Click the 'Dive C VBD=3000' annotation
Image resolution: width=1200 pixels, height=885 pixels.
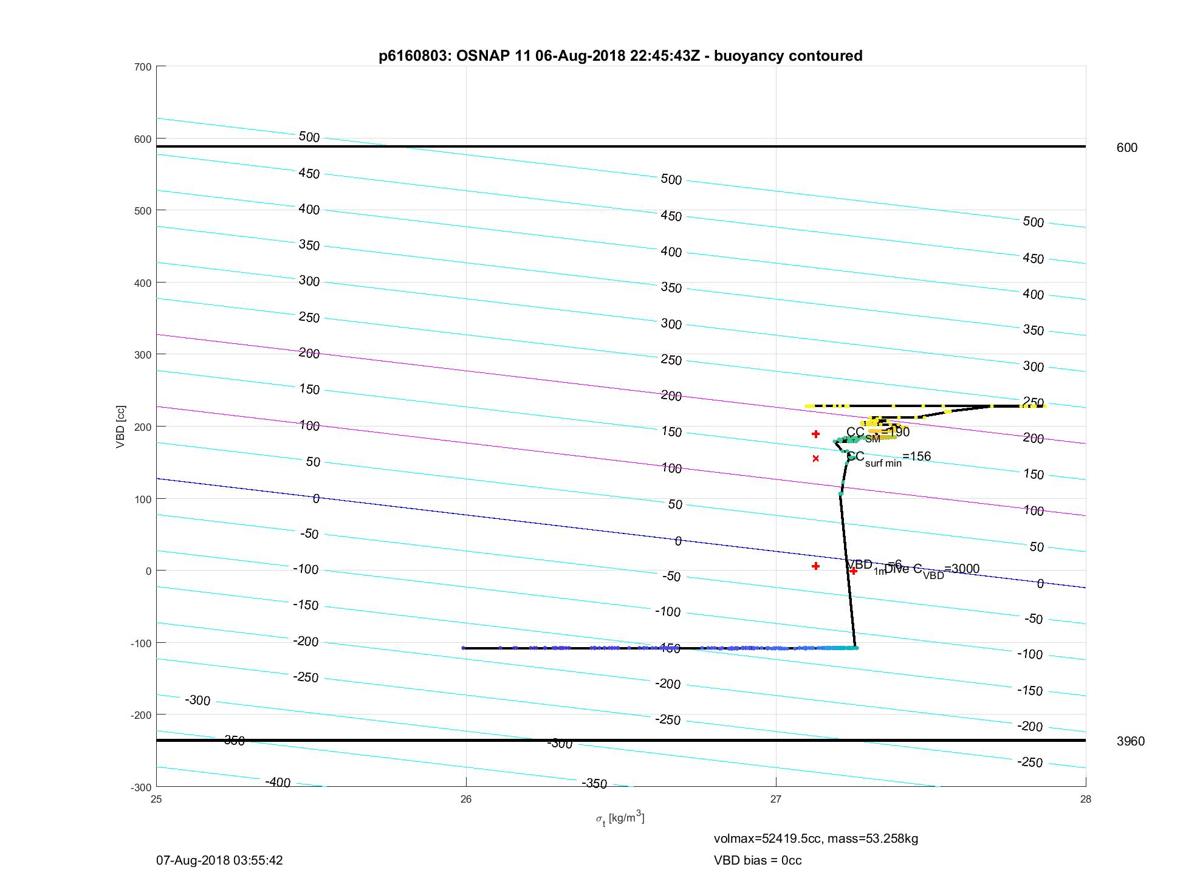(932, 569)
